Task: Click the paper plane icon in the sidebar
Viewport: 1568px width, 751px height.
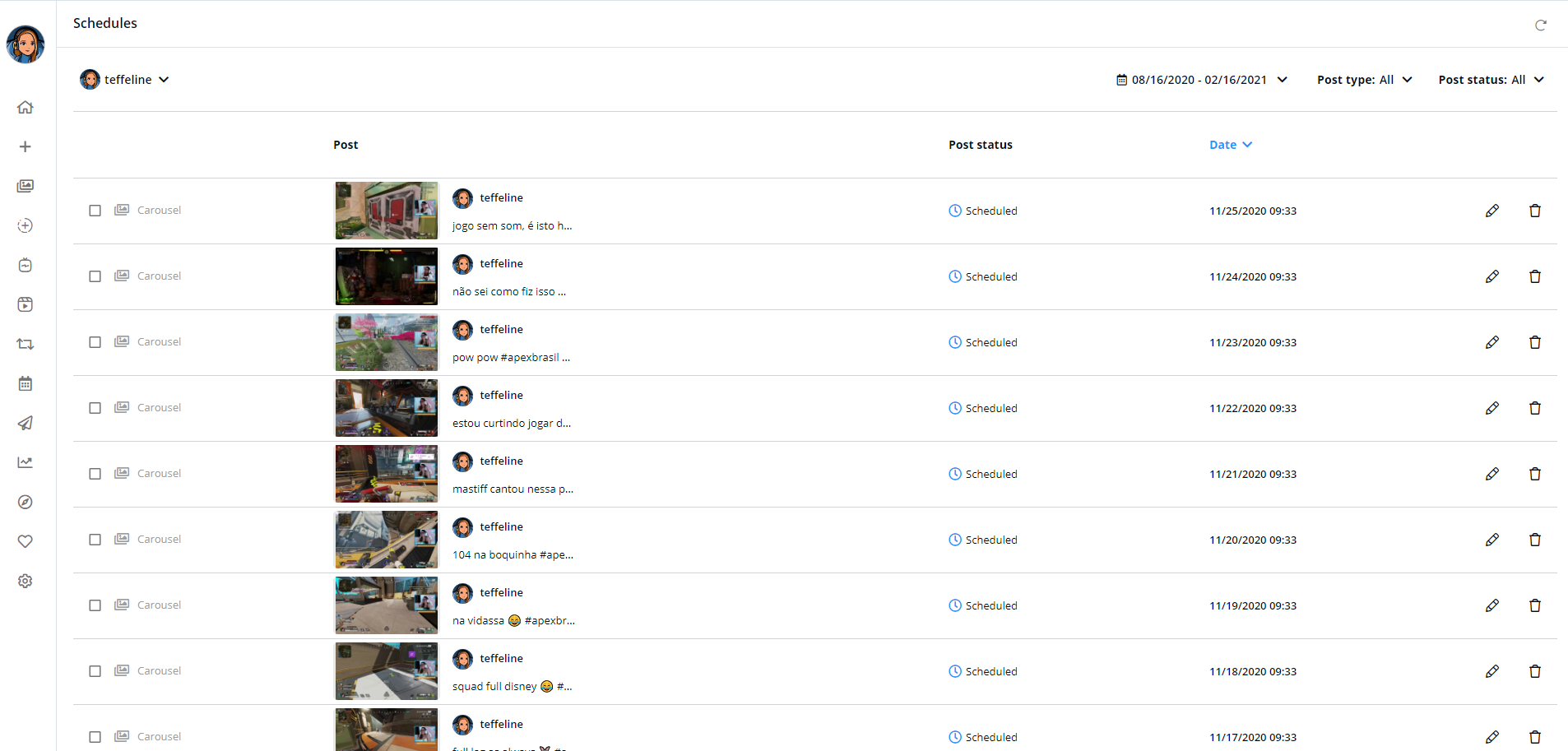Action: click(26, 423)
